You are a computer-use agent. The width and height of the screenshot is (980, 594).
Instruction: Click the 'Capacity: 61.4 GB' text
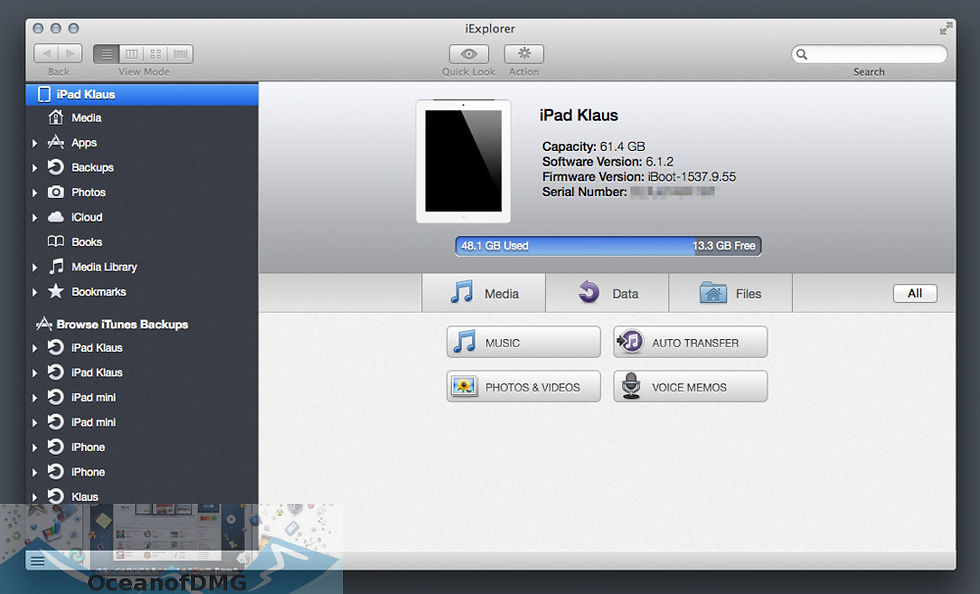coord(593,146)
